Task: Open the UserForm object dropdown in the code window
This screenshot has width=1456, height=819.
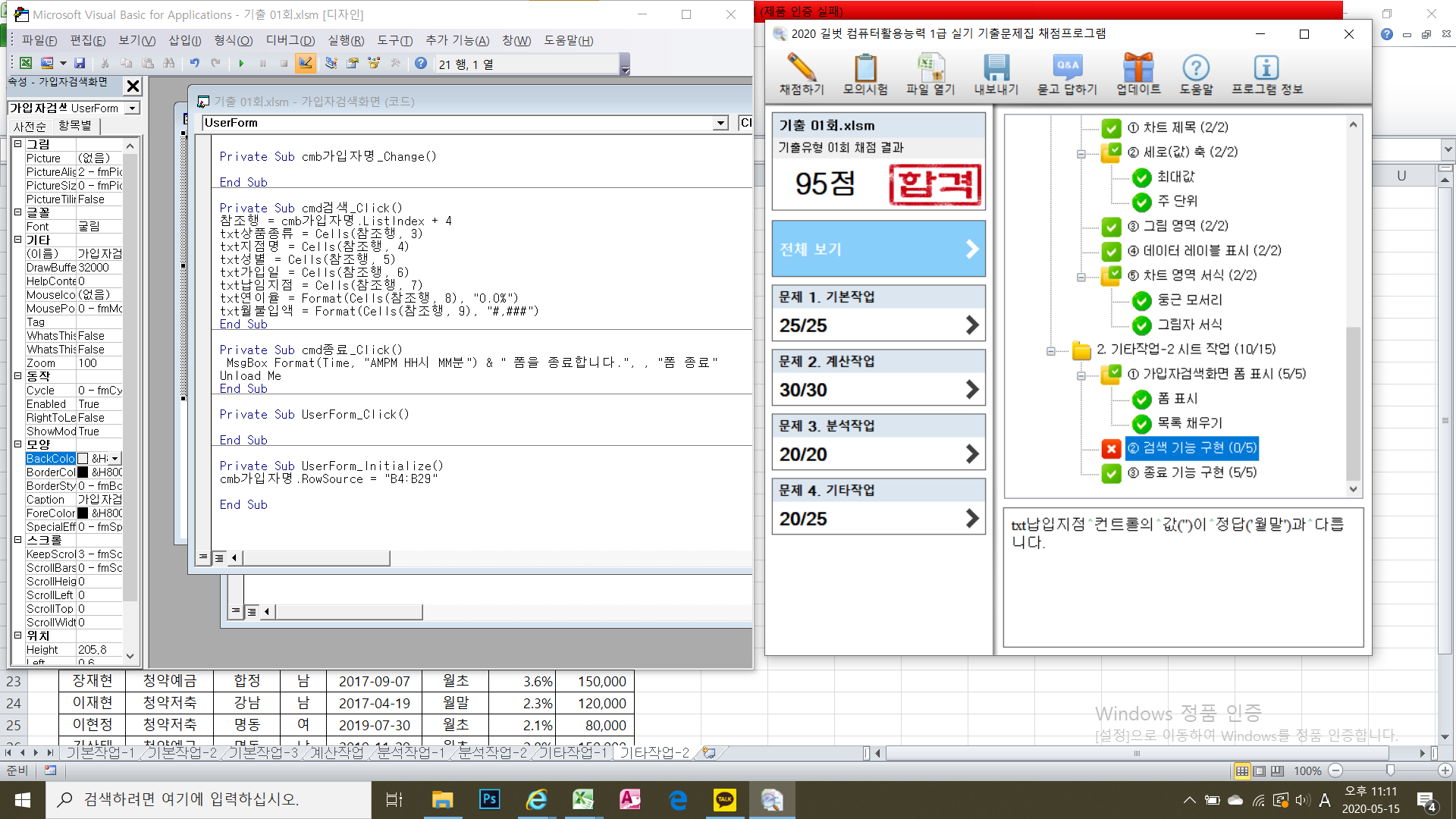Action: (720, 123)
